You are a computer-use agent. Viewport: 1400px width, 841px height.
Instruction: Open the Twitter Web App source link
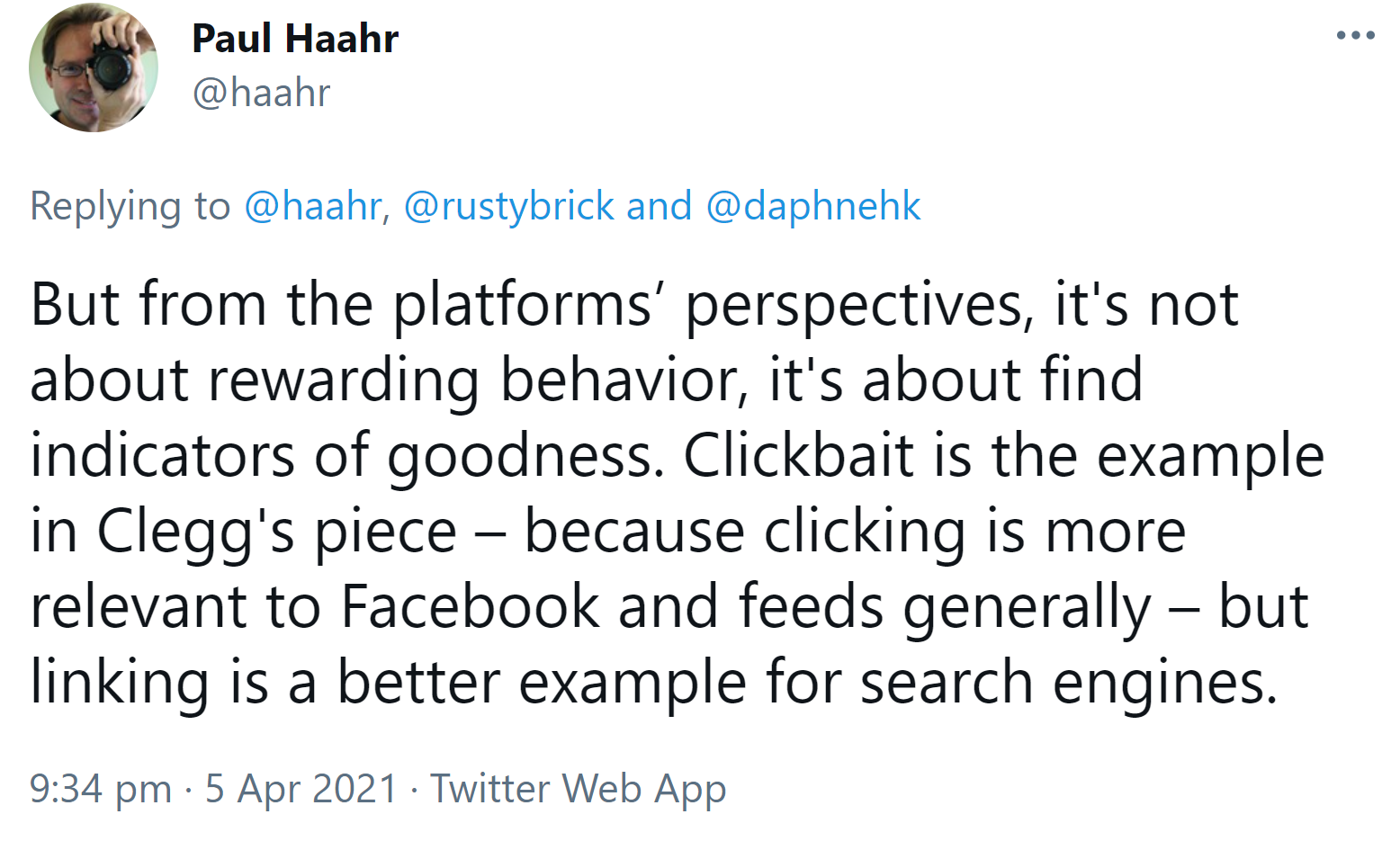(x=578, y=789)
